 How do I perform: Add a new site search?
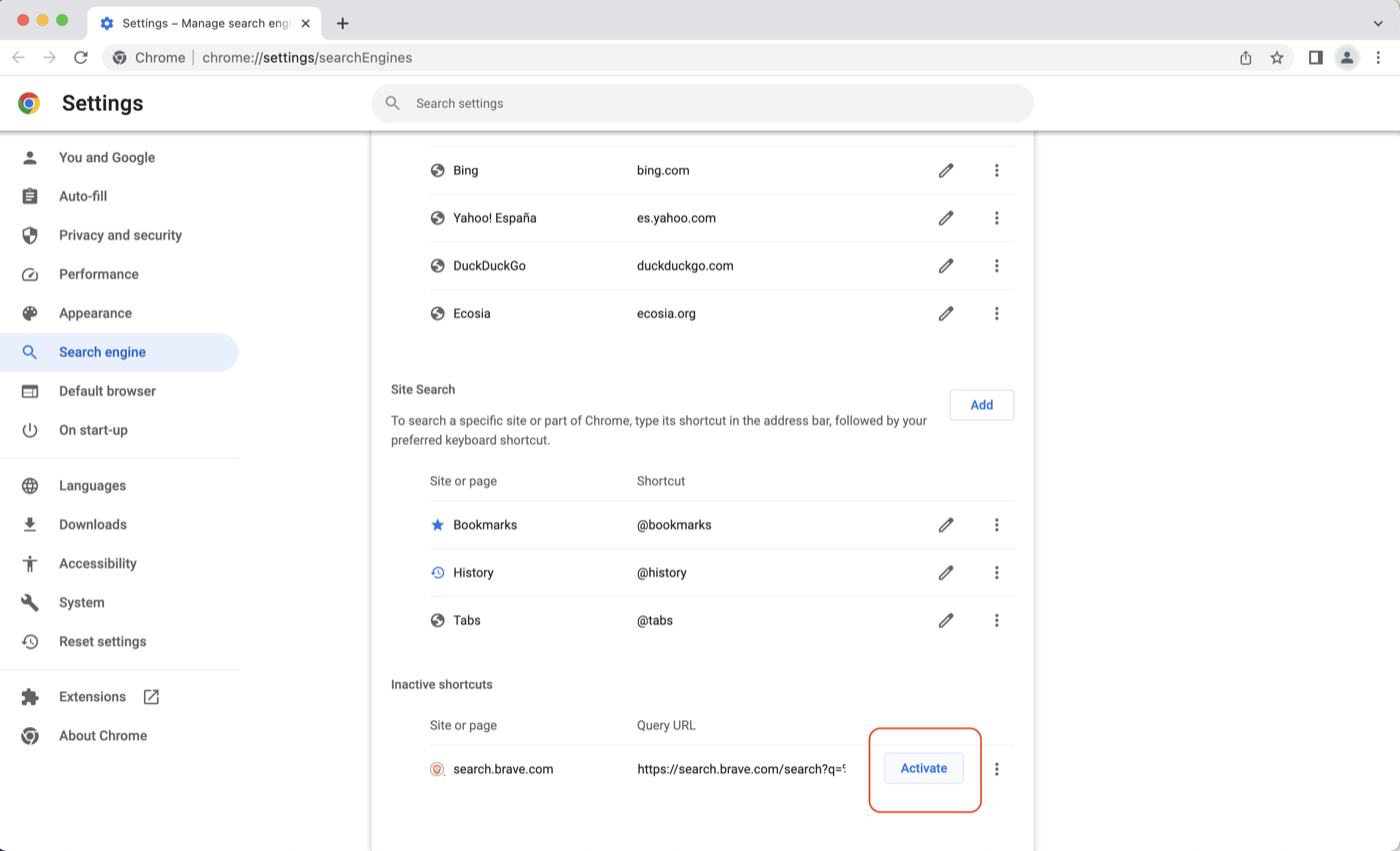point(981,405)
